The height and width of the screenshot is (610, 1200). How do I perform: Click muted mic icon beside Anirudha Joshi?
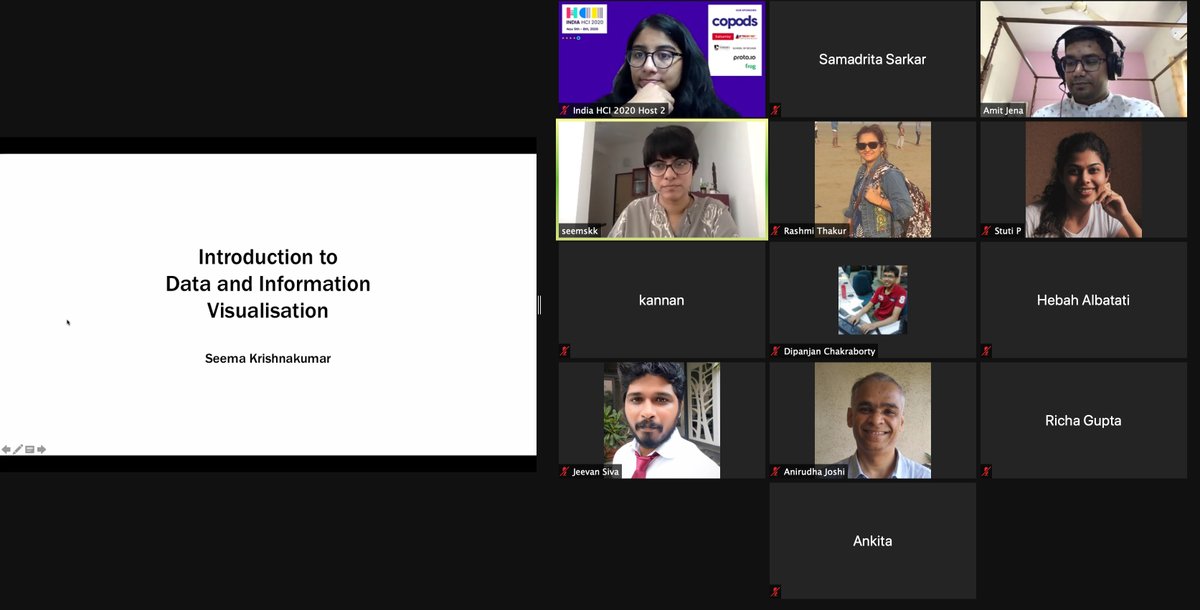tap(777, 471)
